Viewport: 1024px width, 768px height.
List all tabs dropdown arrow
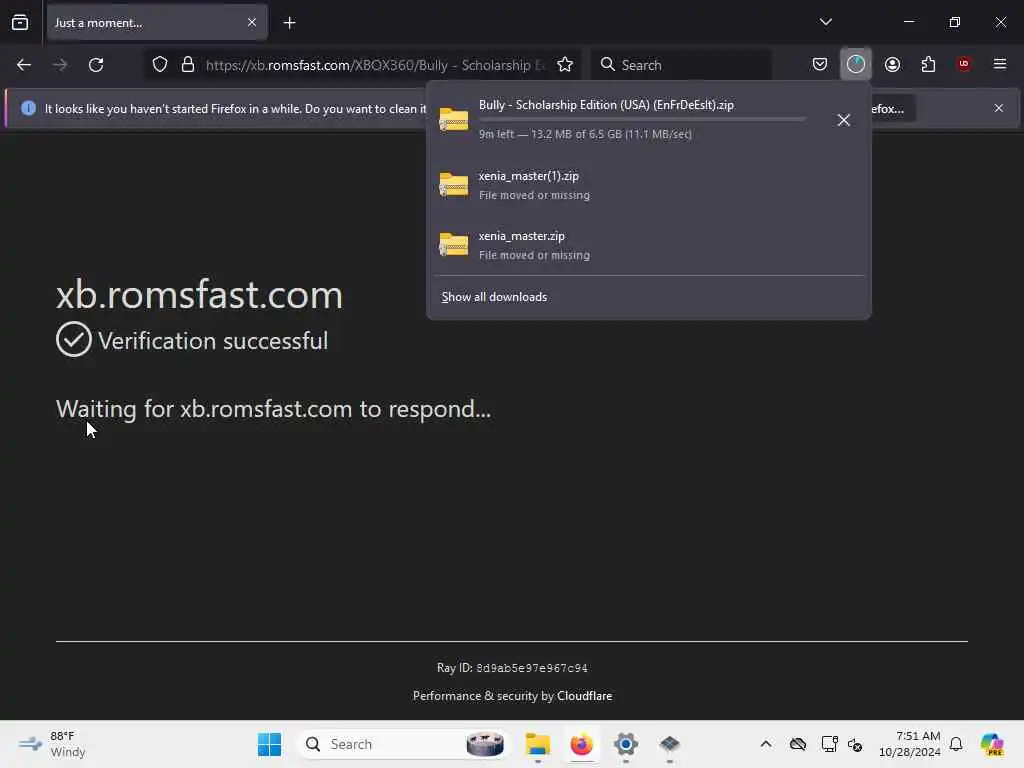pyautogui.click(x=825, y=22)
